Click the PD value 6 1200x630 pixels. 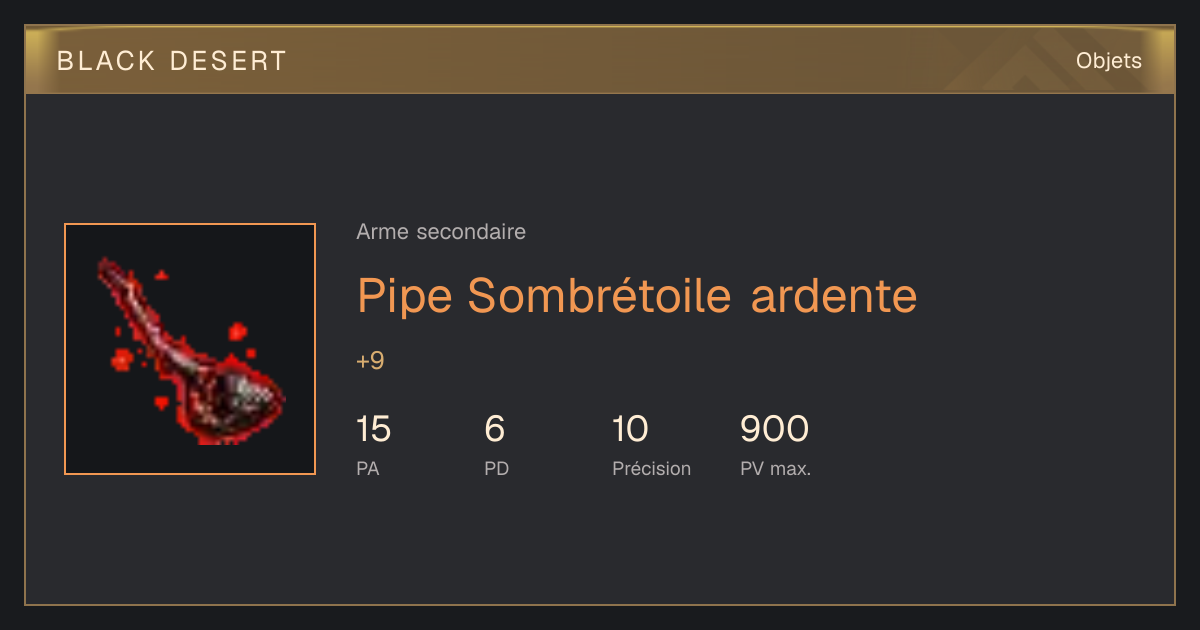coord(494,429)
